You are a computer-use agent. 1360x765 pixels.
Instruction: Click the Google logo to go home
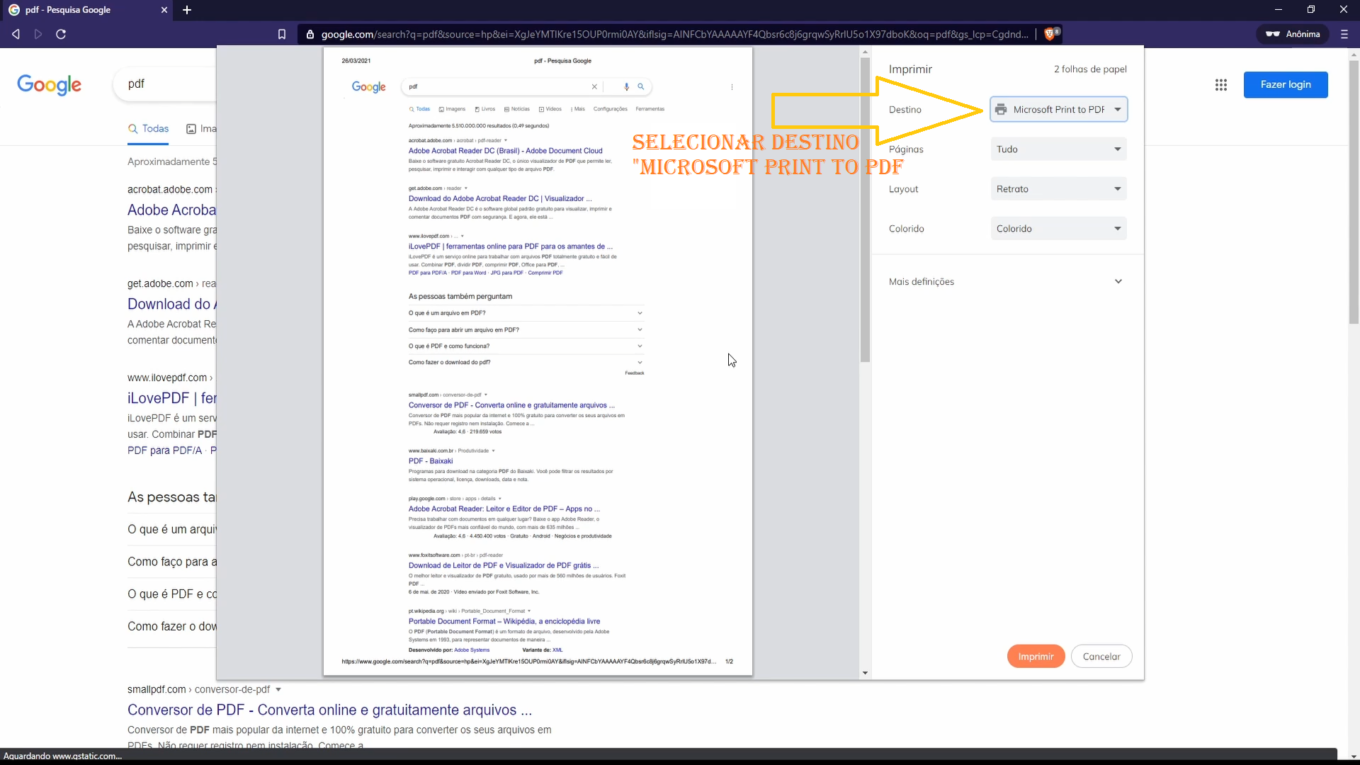click(x=48, y=85)
